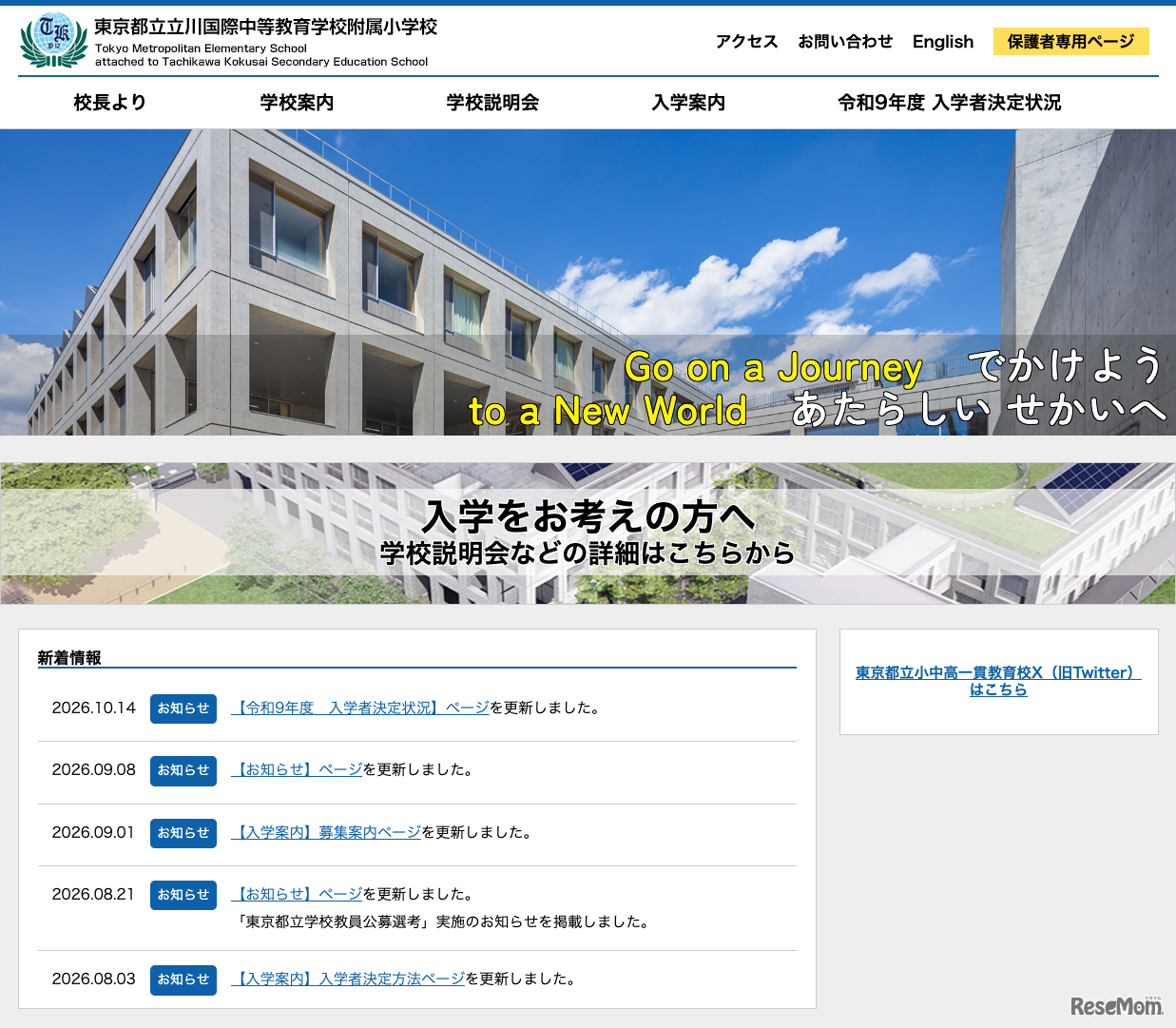Open 【お知らせ】ページ link dated 2026.09.08
Screen dimensions: 1176x1028
coord(297,769)
